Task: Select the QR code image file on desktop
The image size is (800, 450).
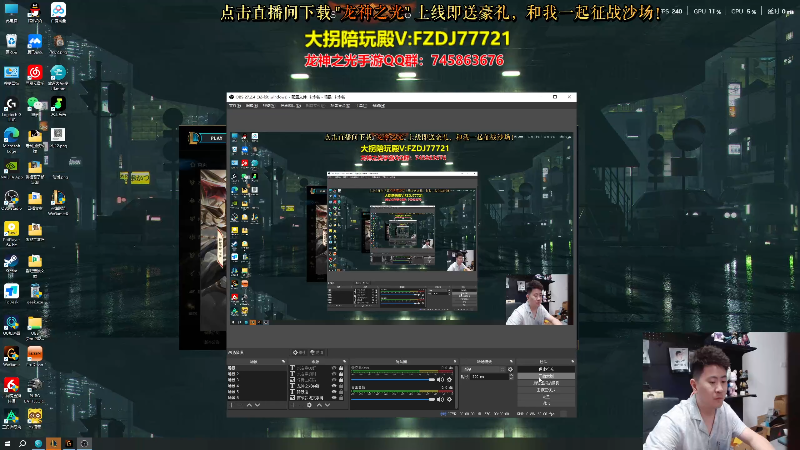Action: (58, 137)
